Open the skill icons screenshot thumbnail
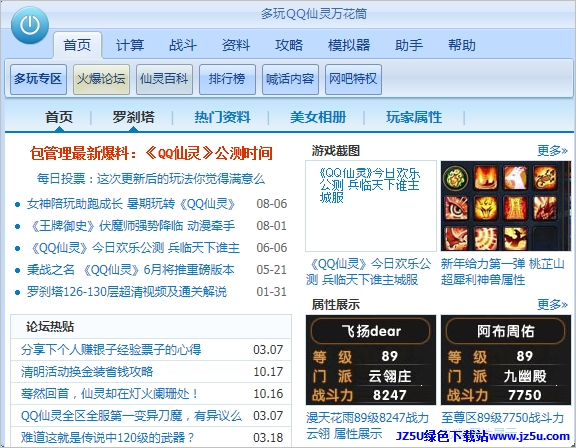Screen dimensions: 576x448 pos(506,206)
